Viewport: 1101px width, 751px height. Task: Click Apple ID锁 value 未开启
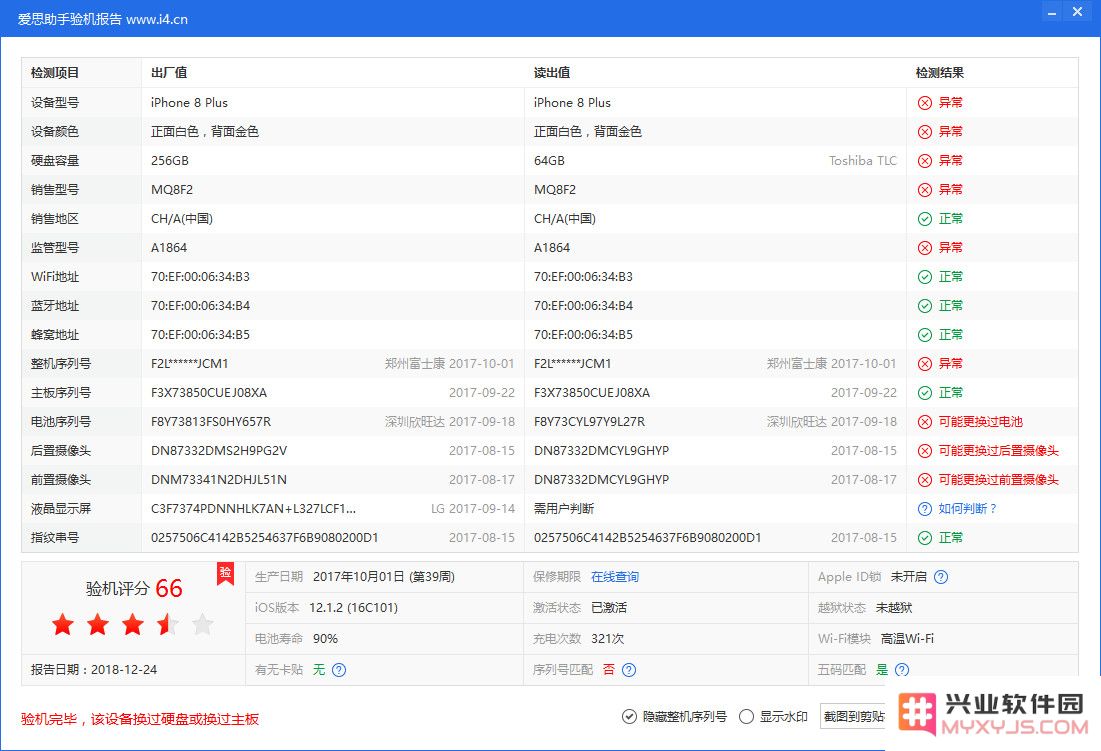[x=909, y=577]
